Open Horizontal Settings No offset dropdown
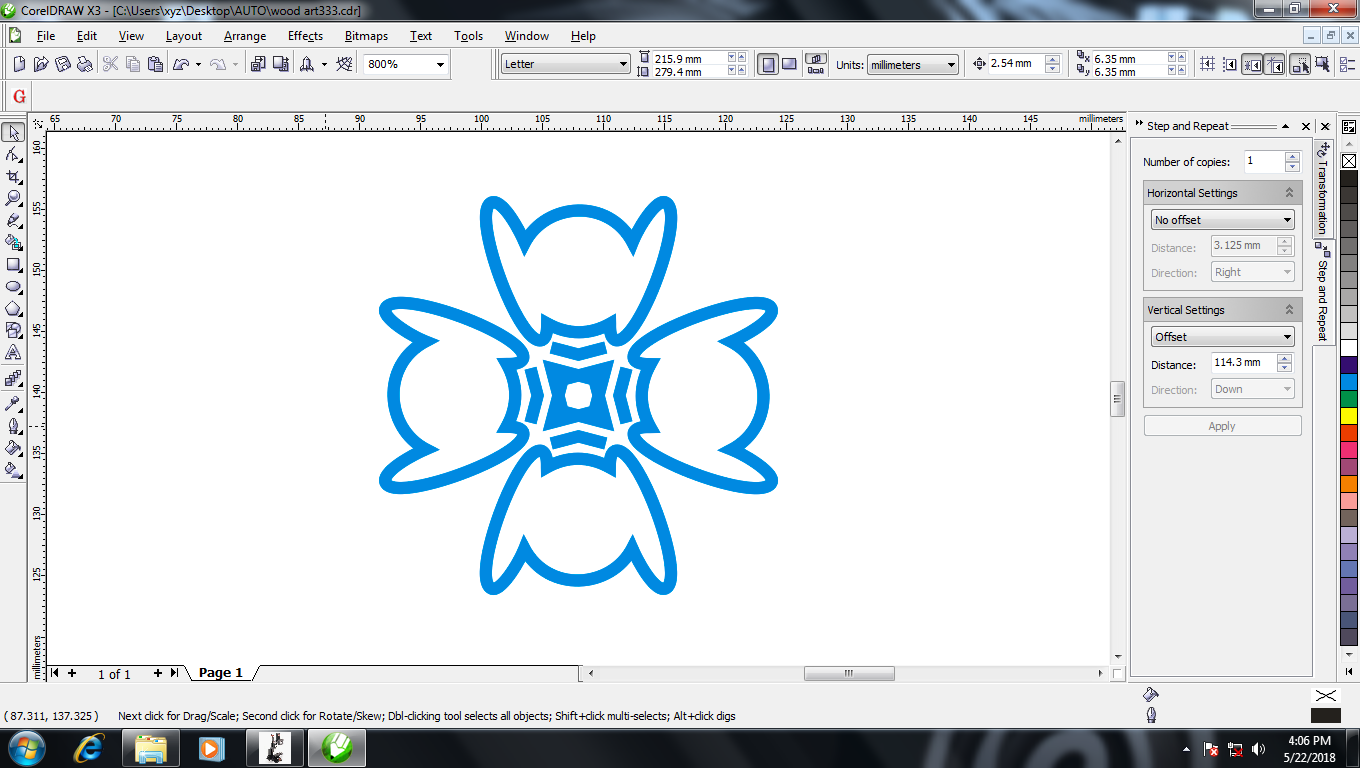This screenshot has width=1360, height=768. [1222, 220]
